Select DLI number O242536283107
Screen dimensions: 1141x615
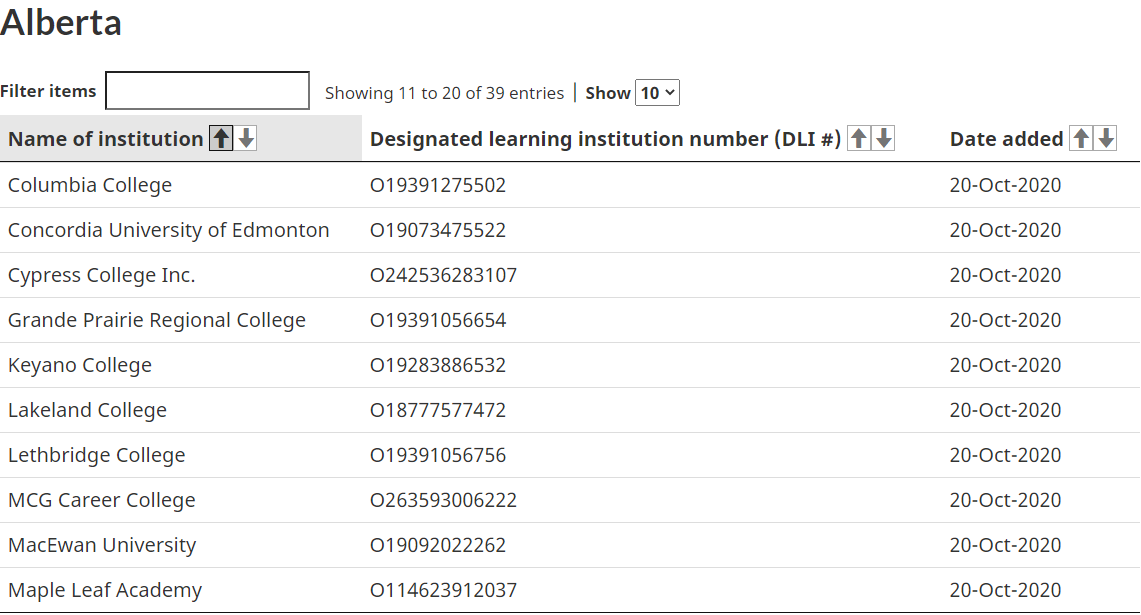443,275
